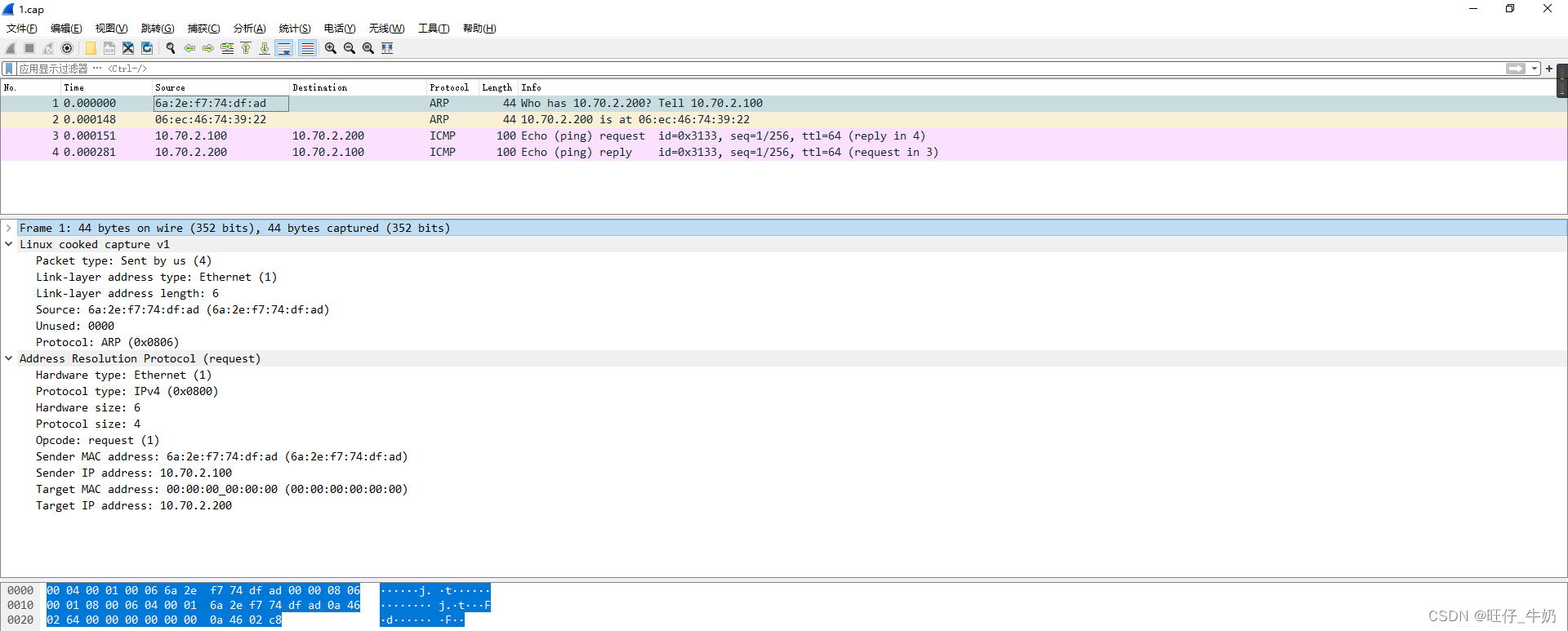Select the Sender IP address line

coord(134,473)
